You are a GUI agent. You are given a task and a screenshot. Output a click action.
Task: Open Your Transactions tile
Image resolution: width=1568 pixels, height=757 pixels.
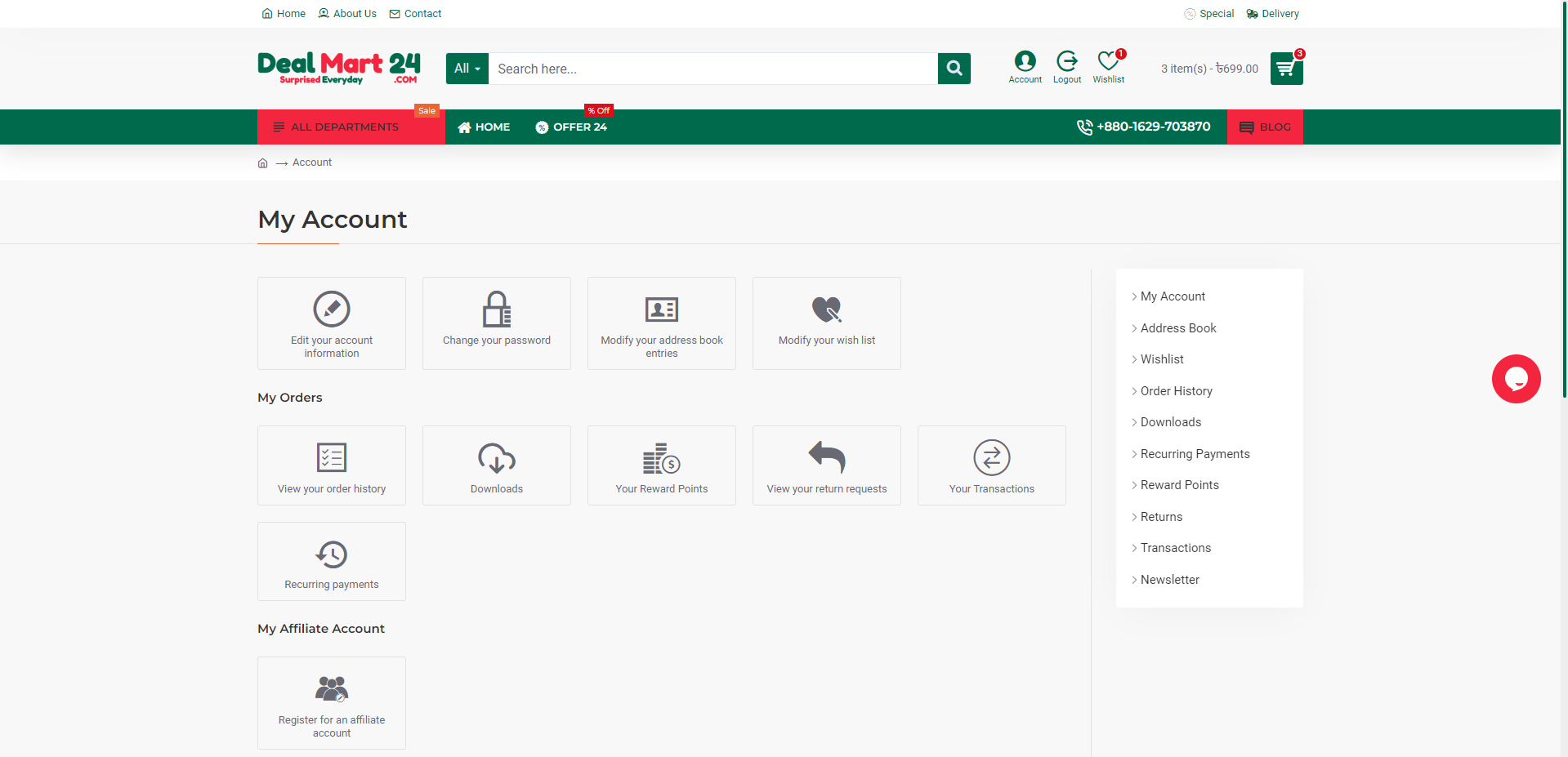(992, 465)
